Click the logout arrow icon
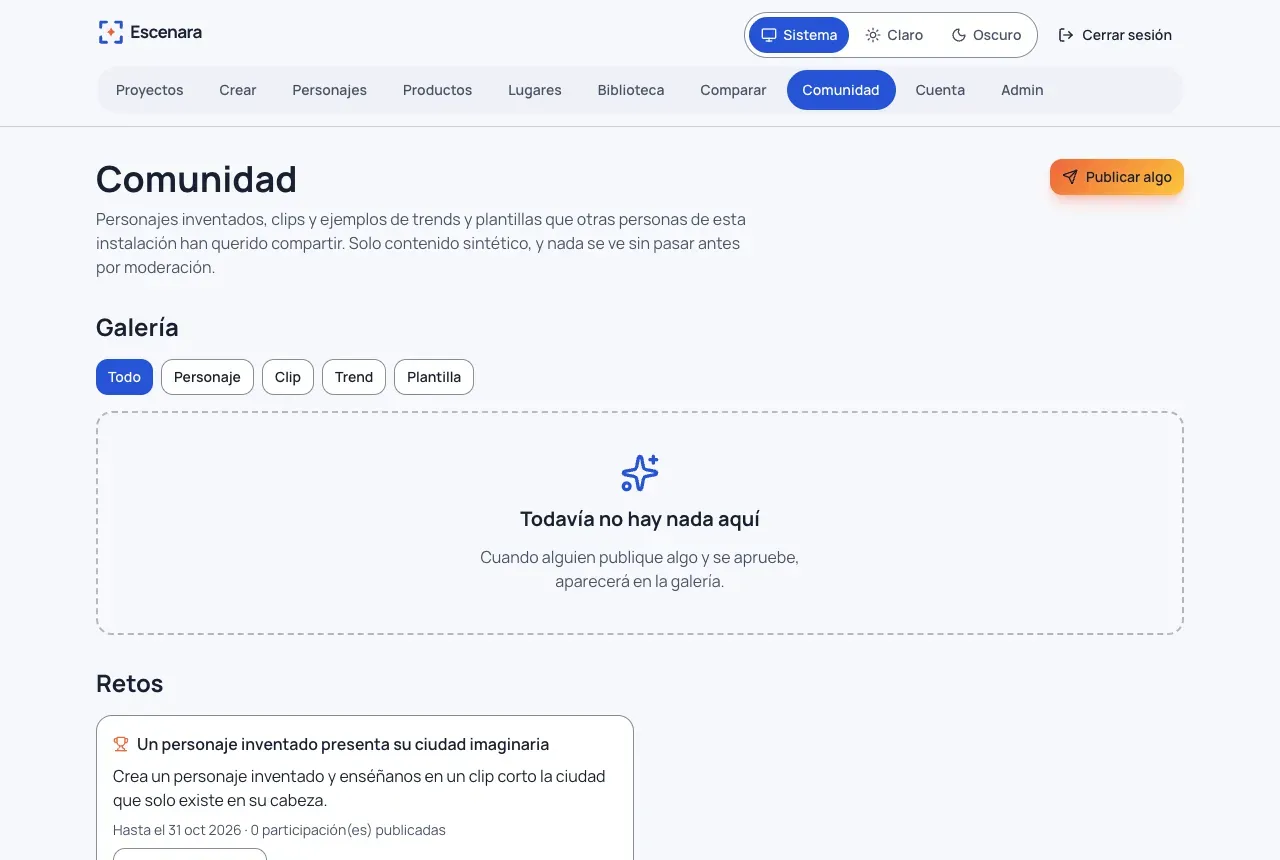1280x860 pixels. point(1066,35)
